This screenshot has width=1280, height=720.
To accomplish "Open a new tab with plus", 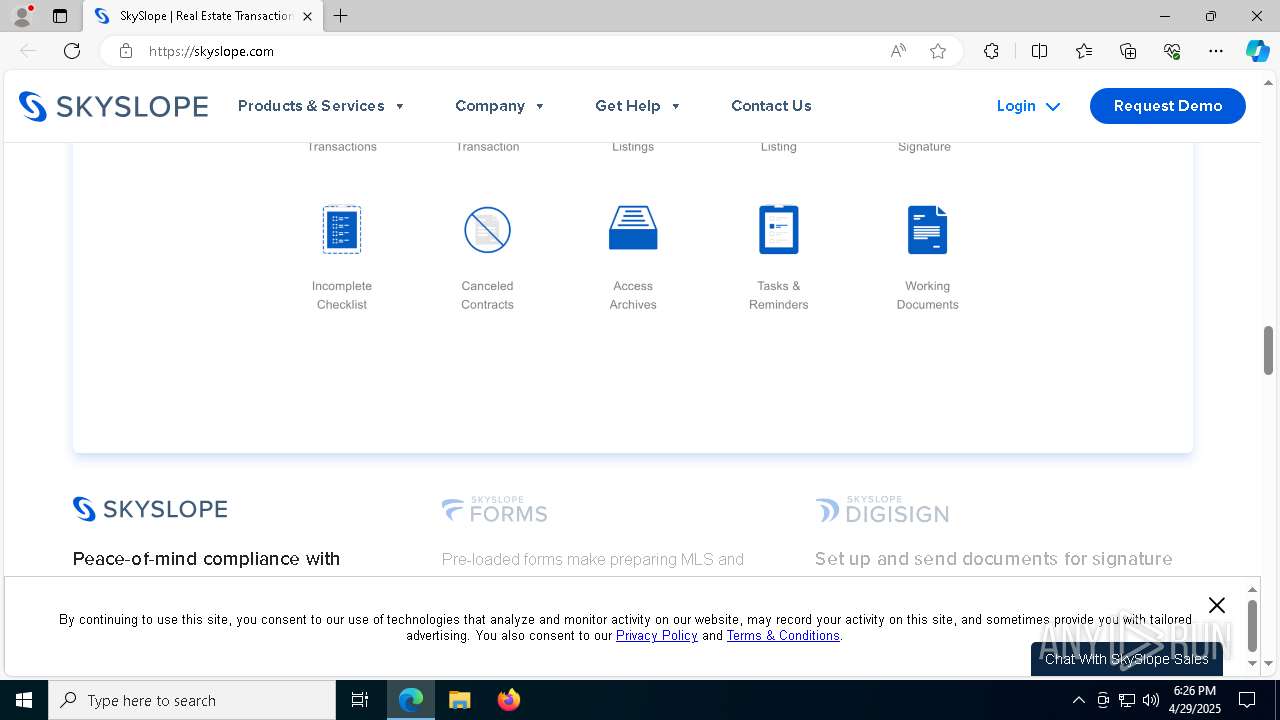I will point(341,16).
